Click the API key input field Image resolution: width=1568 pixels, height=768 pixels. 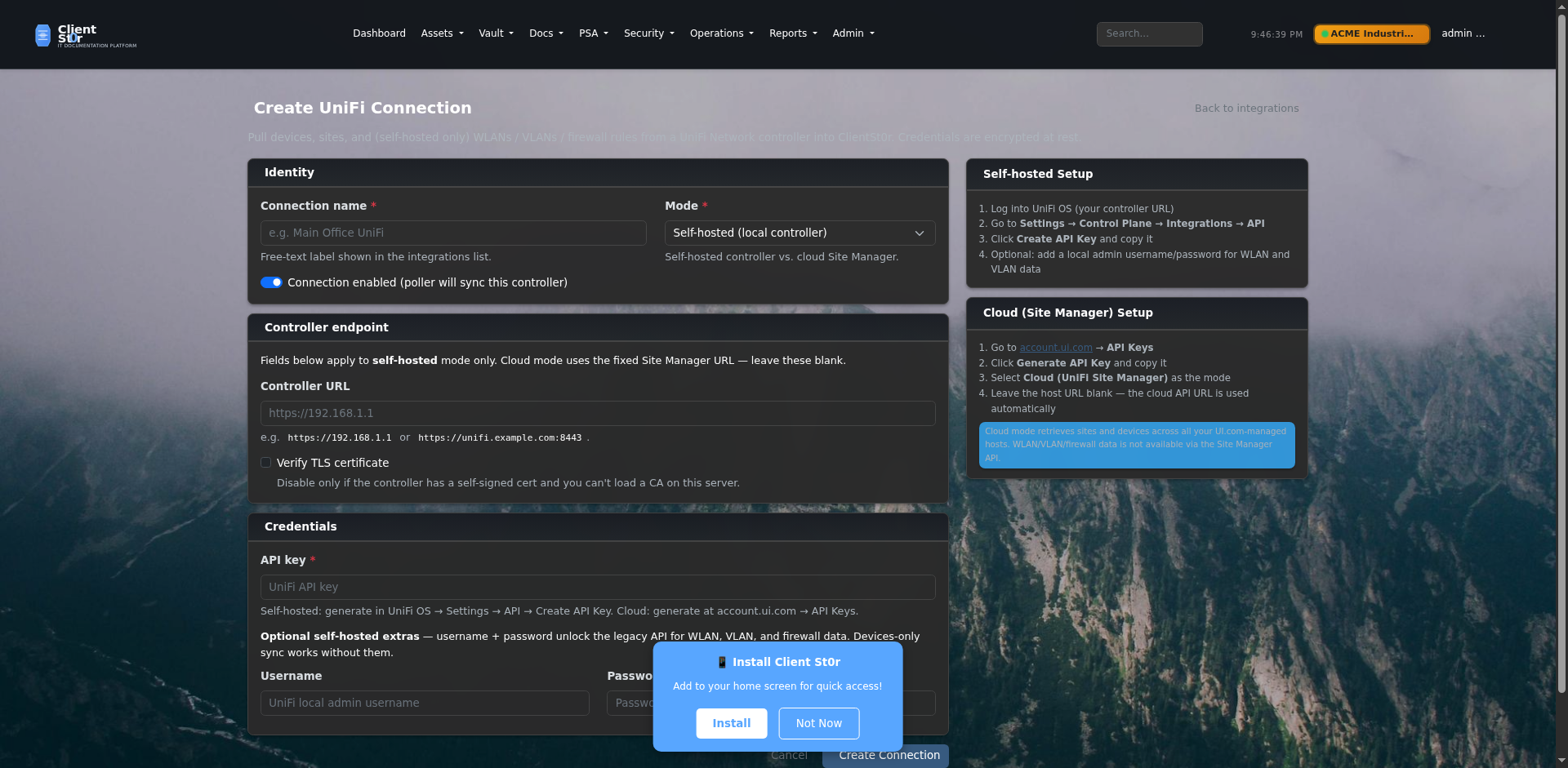pos(598,587)
